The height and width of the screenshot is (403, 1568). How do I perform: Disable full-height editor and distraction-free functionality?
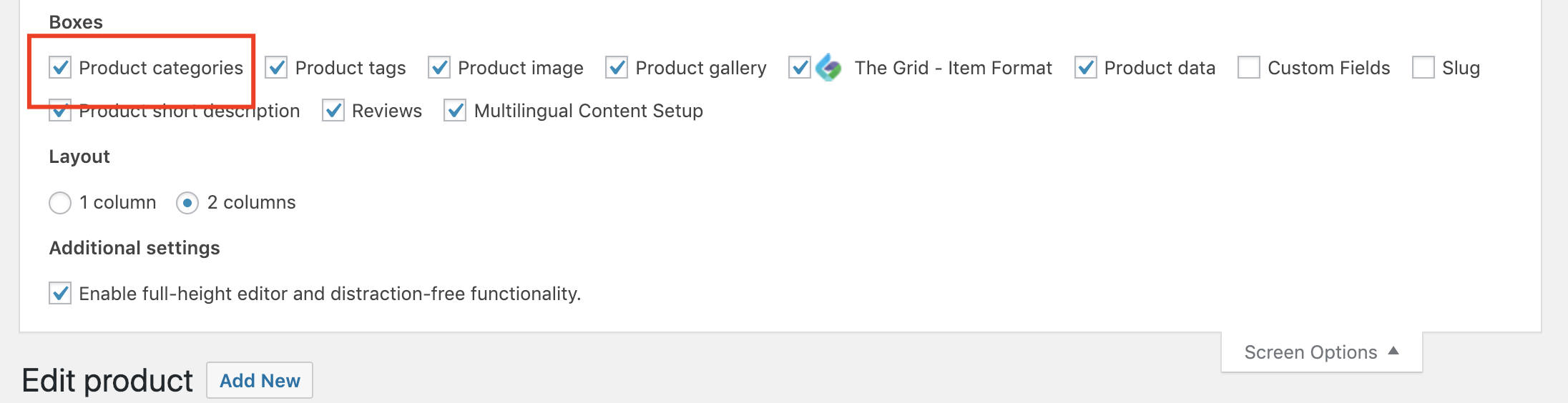[x=60, y=293]
